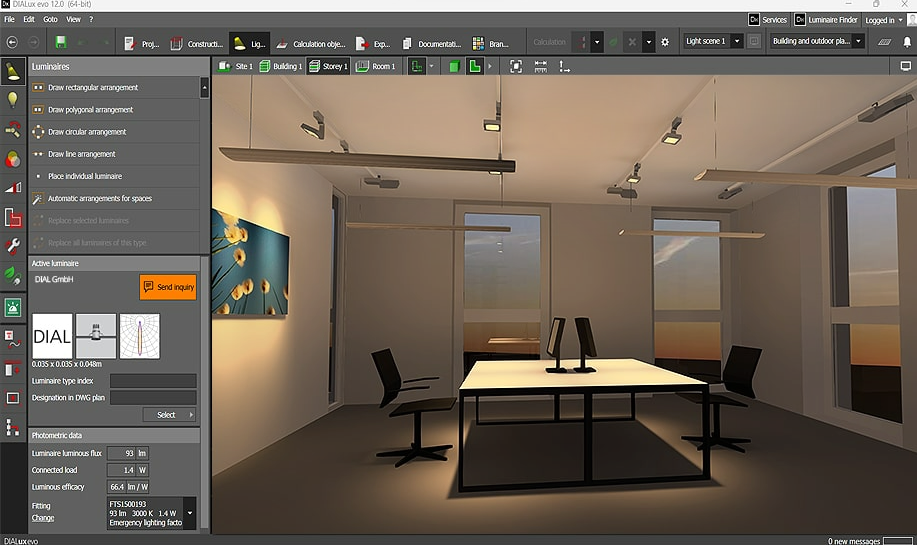The width and height of the screenshot is (917, 545).
Task: Switch to Calculation objects mode tab
Action: pos(311,44)
